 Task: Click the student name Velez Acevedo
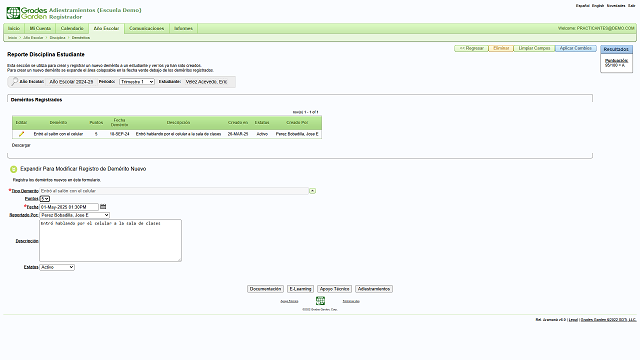206,82
